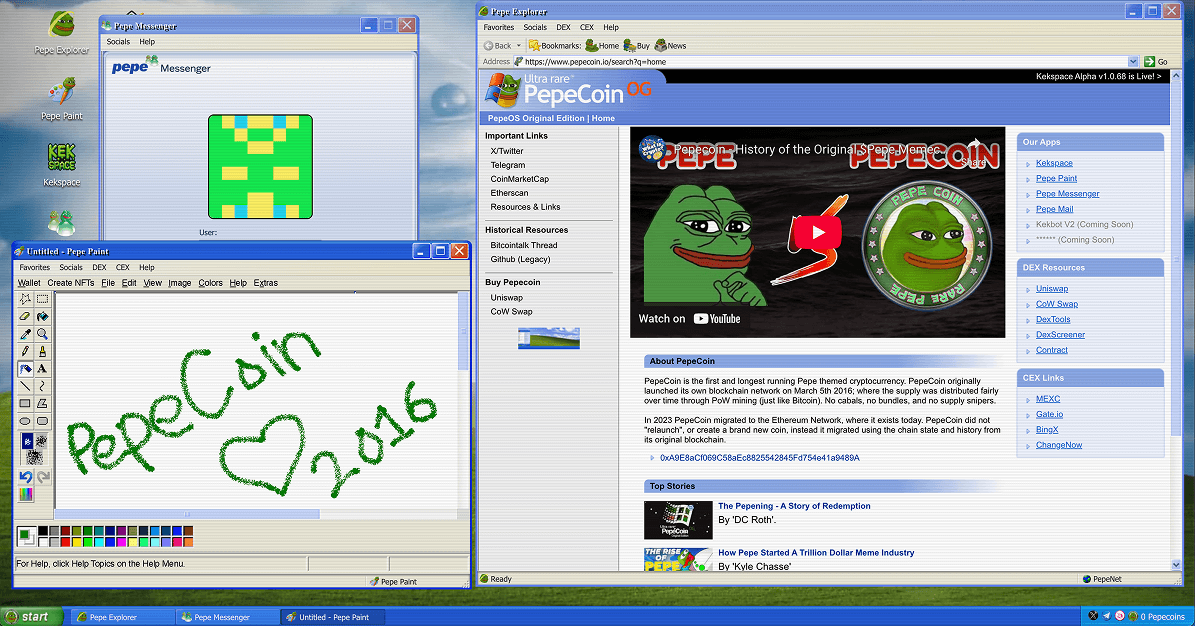Open the Pepe Explorer desktop icon
The height and width of the screenshot is (626, 1195).
pyautogui.click(x=62, y=34)
